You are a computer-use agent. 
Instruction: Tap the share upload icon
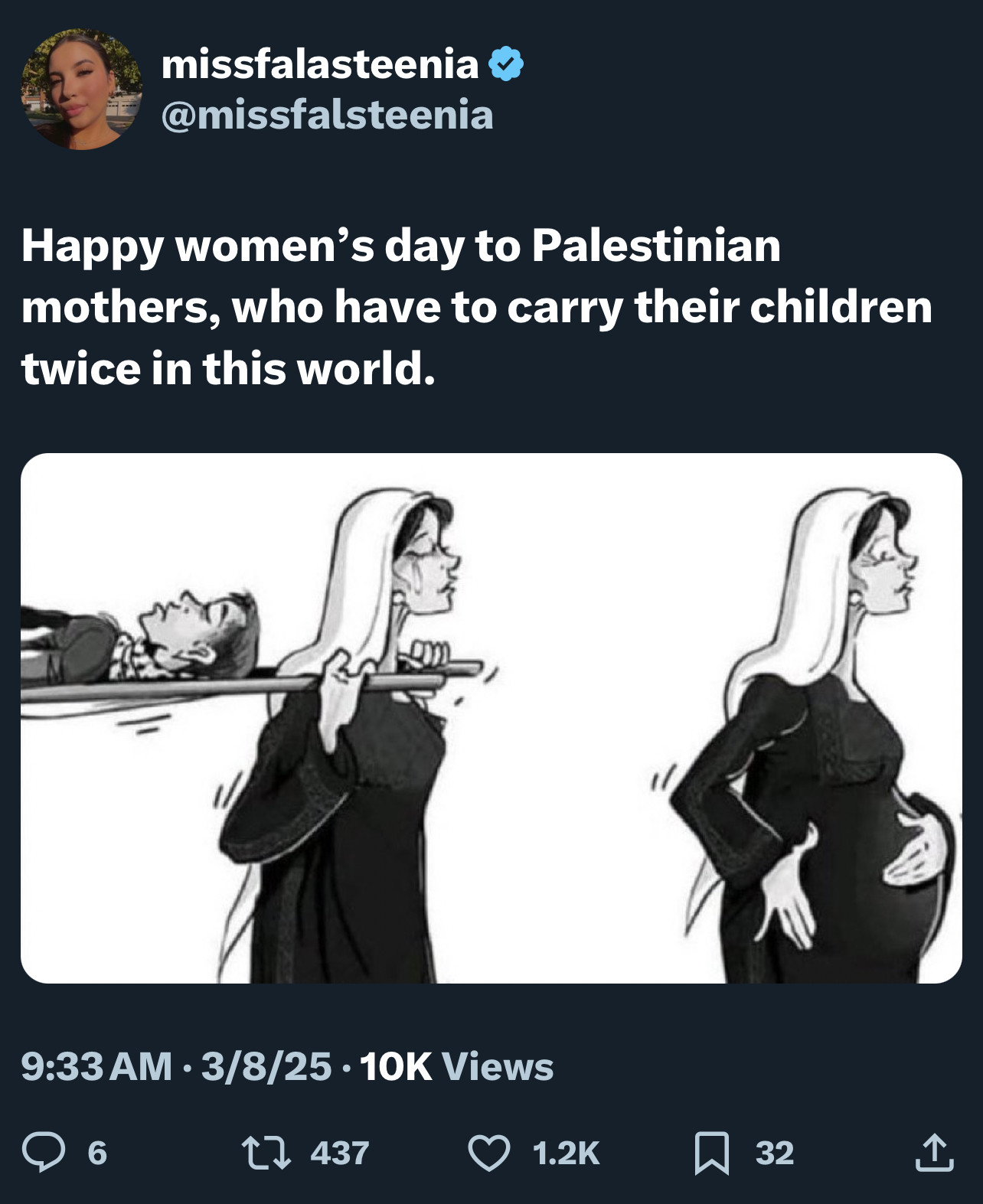(x=934, y=1153)
